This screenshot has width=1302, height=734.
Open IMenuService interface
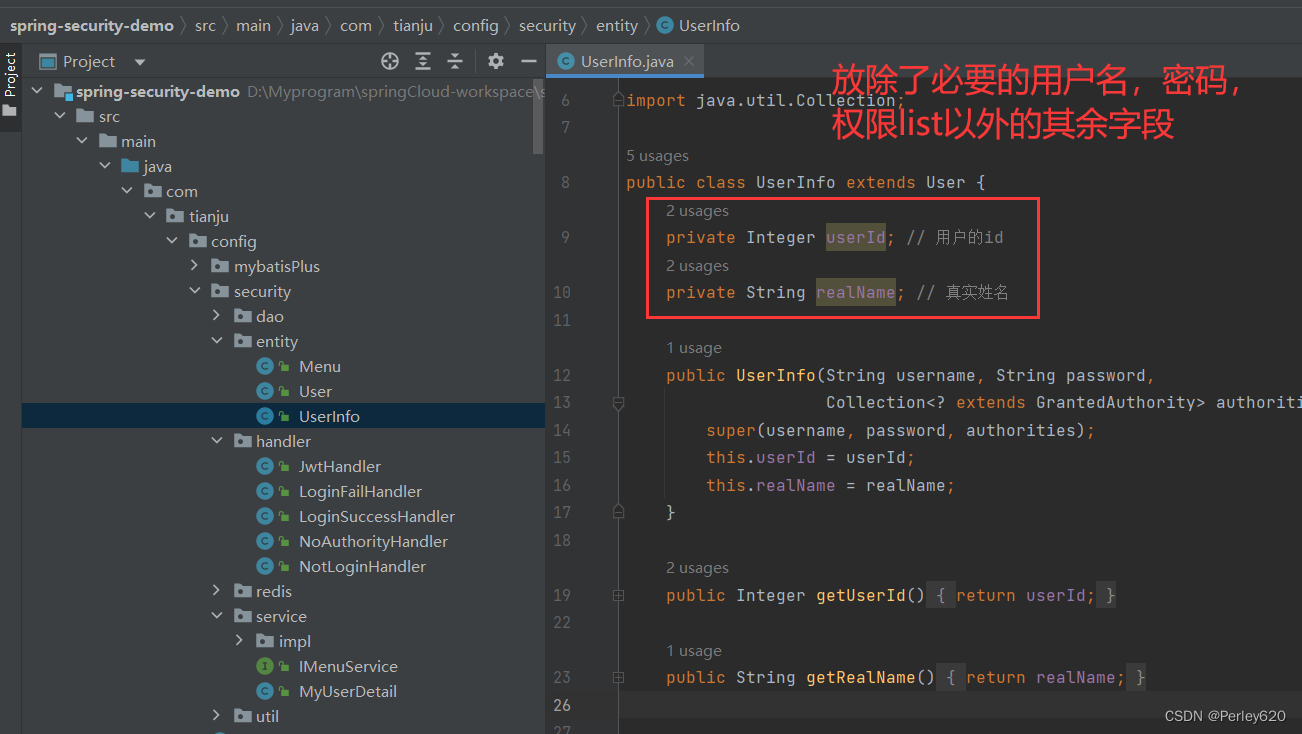(348, 666)
